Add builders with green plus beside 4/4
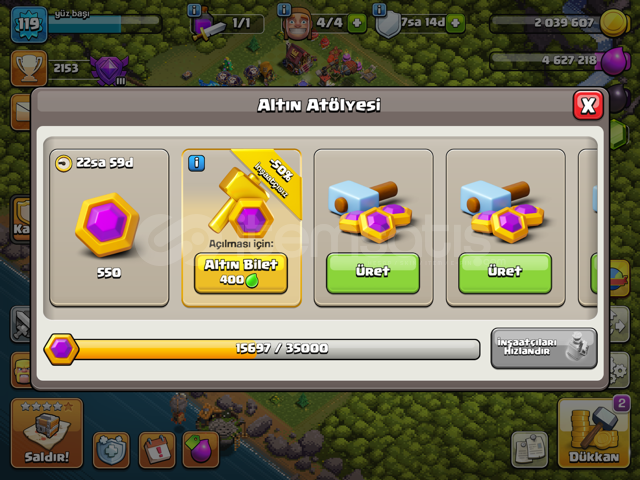 click(356, 23)
